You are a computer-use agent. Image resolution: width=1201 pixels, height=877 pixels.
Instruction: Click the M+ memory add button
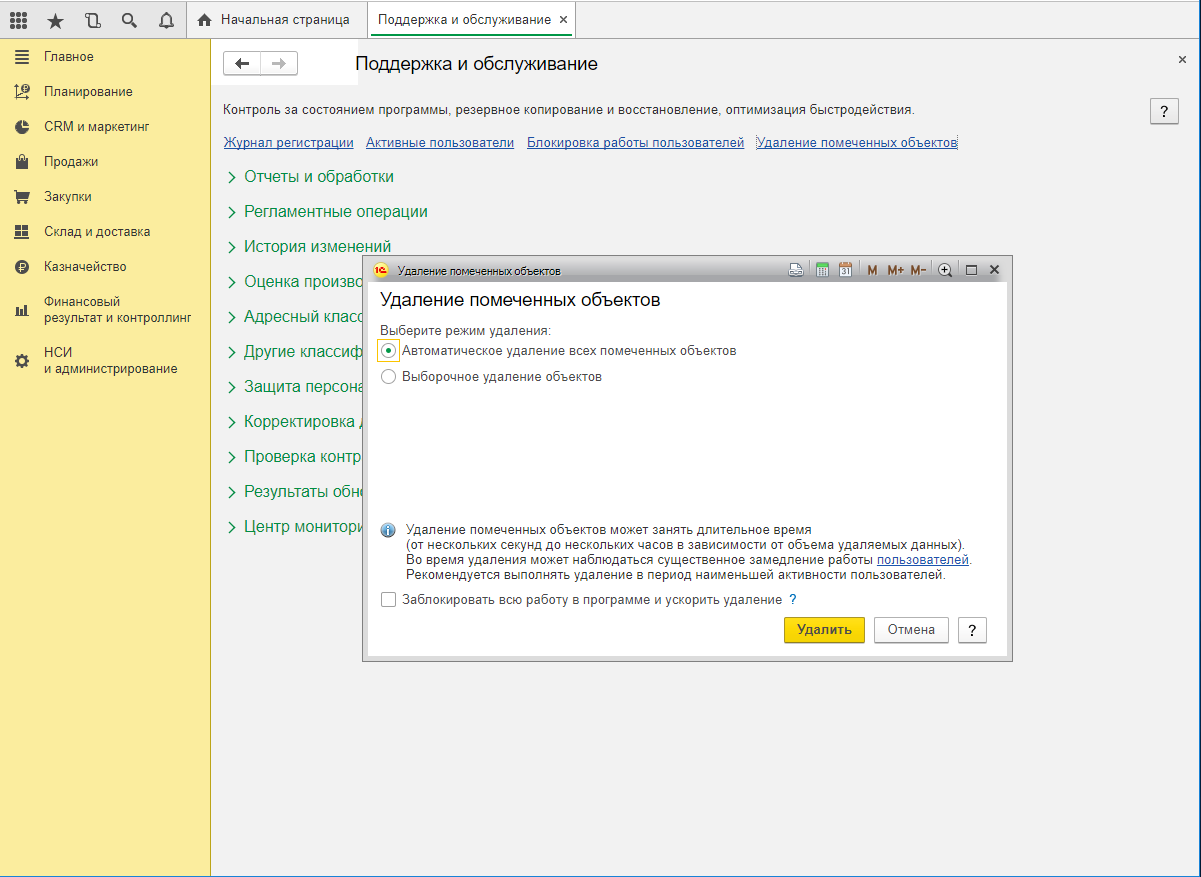click(x=895, y=270)
